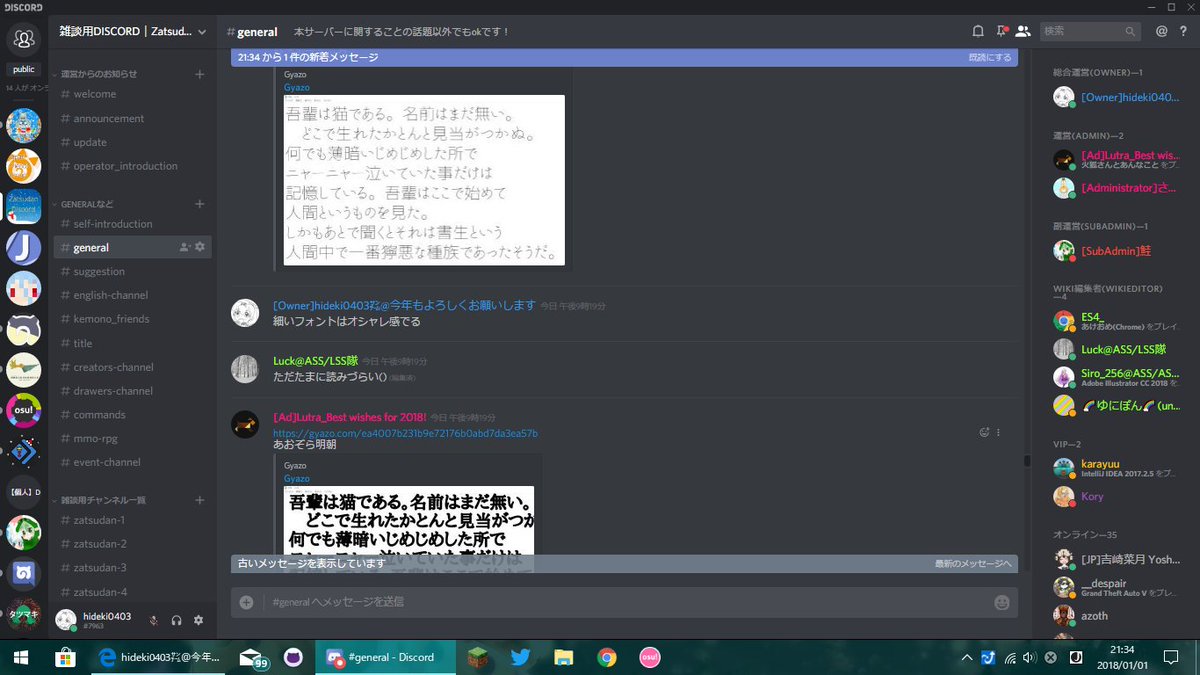Image resolution: width=1200 pixels, height=675 pixels.
Task: Open notification settings bell icon
Action: pyautogui.click(x=978, y=31)
